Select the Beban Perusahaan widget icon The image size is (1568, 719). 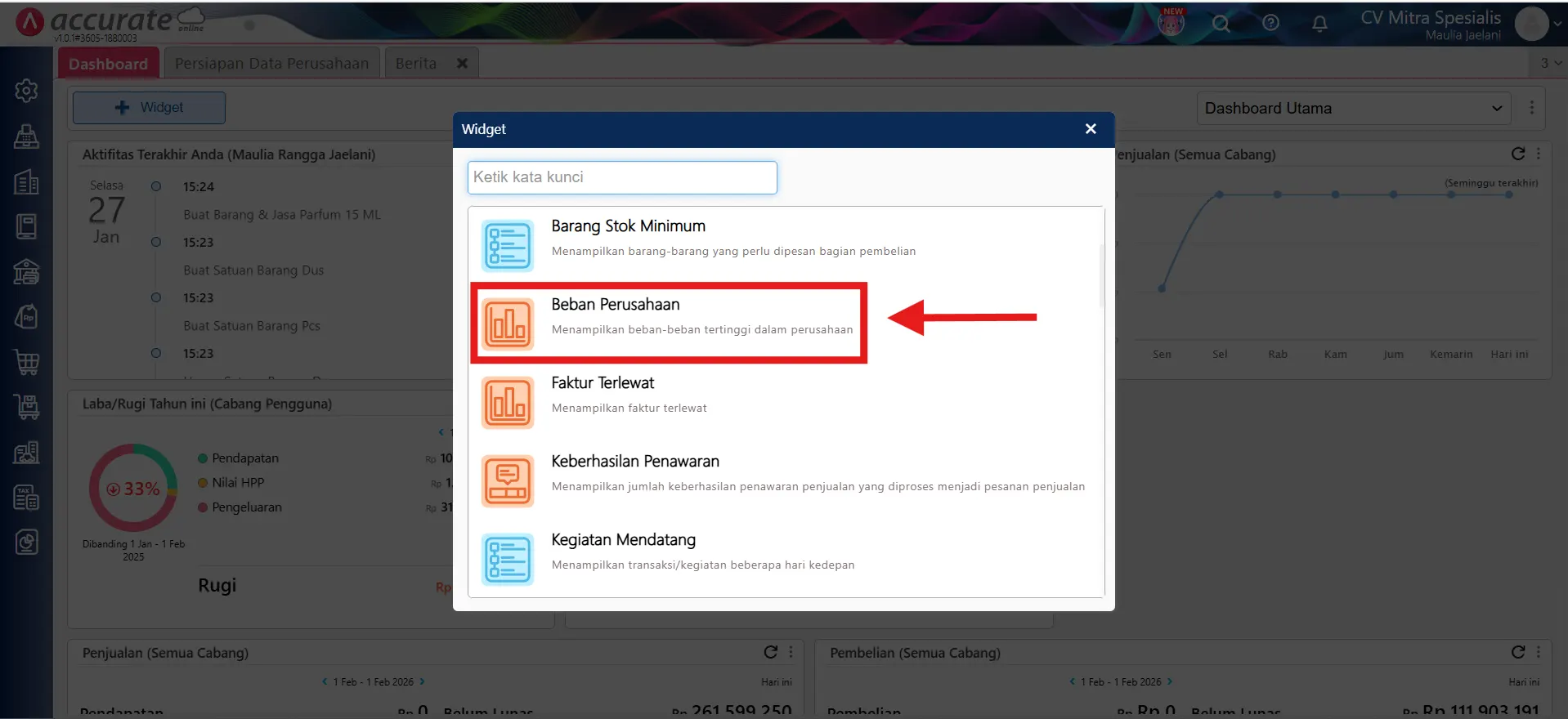[508, 324]
